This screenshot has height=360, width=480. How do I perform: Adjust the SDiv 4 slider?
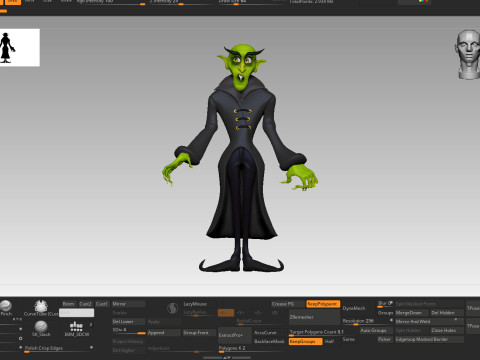tap(128, 331)
